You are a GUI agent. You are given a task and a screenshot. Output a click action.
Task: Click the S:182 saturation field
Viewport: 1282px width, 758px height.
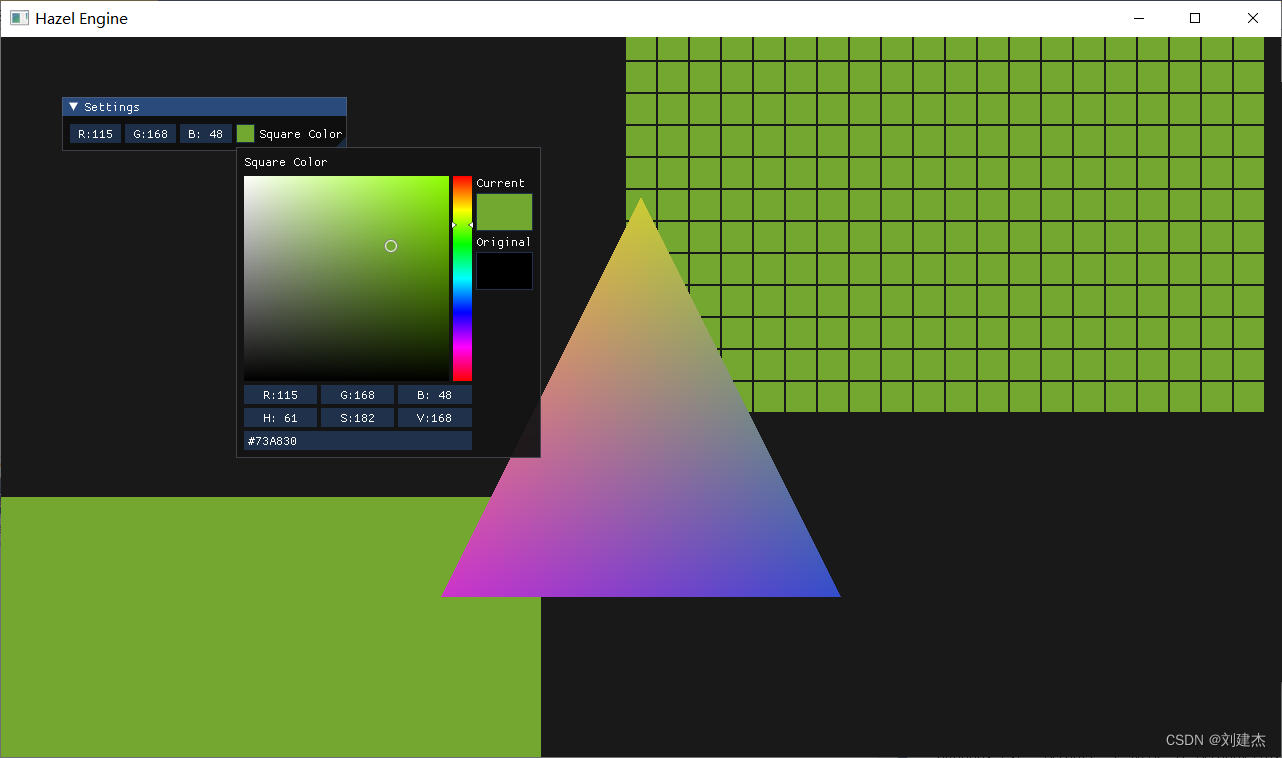[x=357, y=417]
